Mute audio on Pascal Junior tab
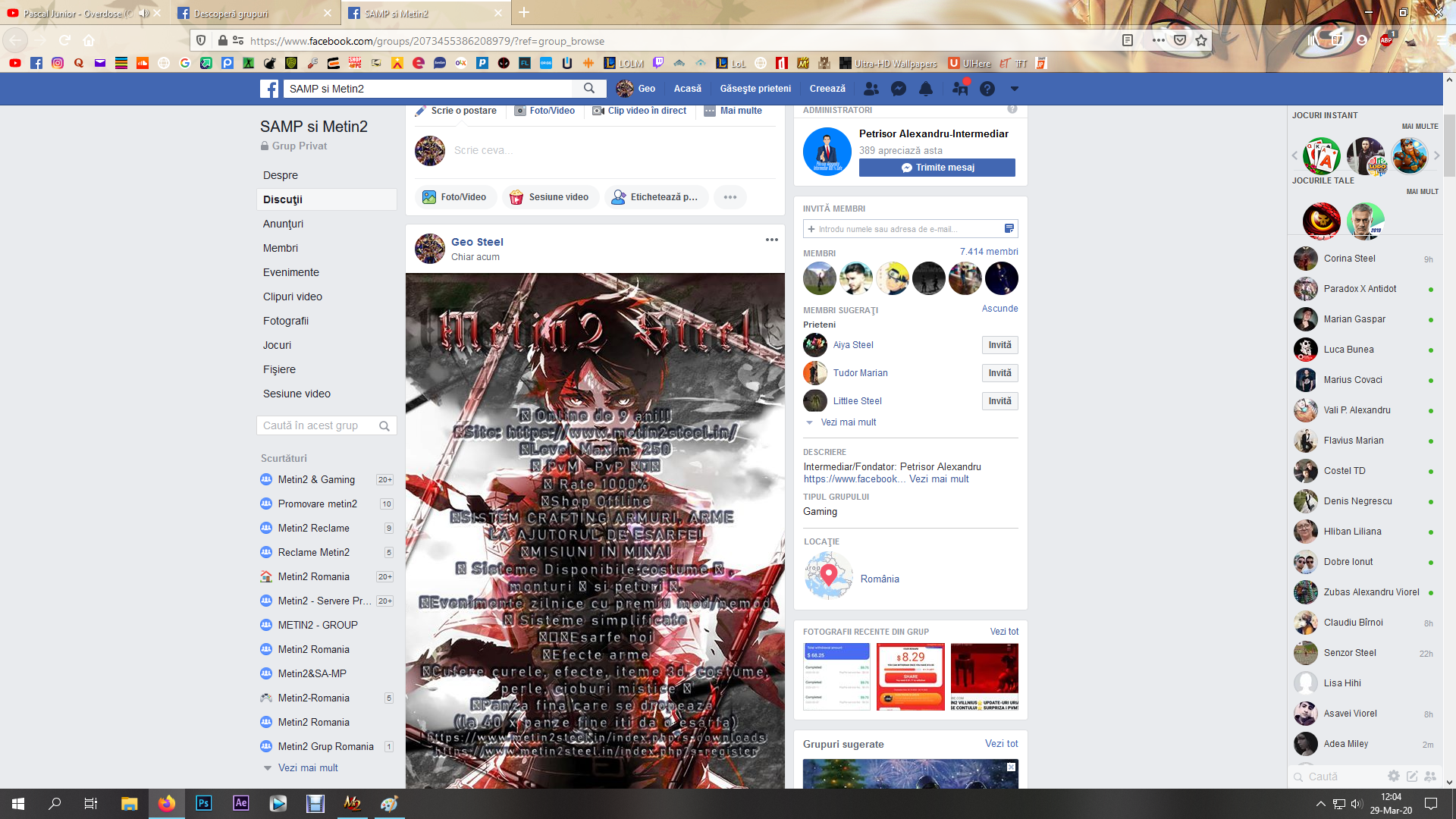Image resolution: width=1456 pixels, height=819 pixels. point(143,13)
